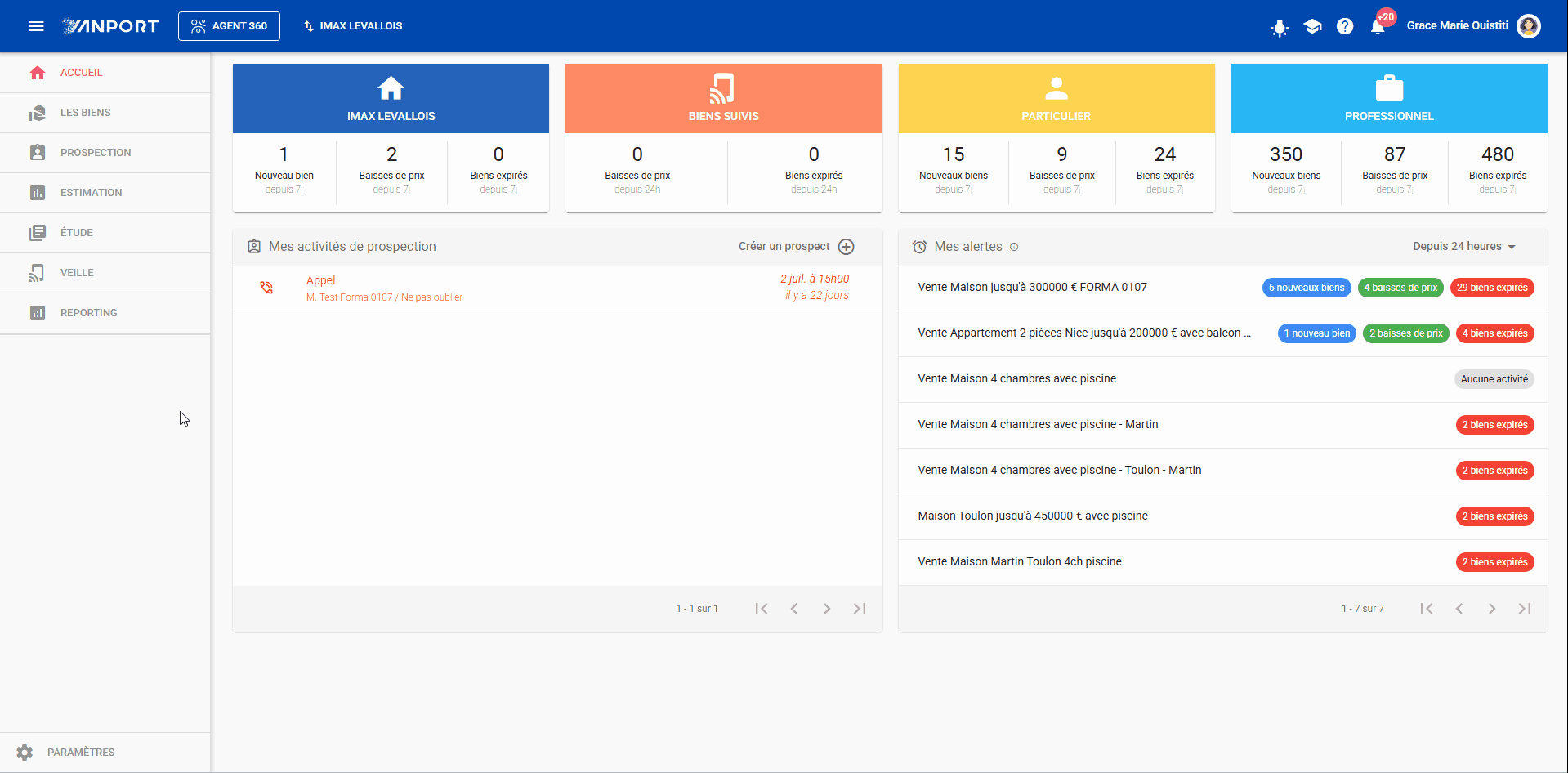This screenshot has height=773, width=1568.
Task: Open the help question mark icon
Action: [x=1345, y=26]
